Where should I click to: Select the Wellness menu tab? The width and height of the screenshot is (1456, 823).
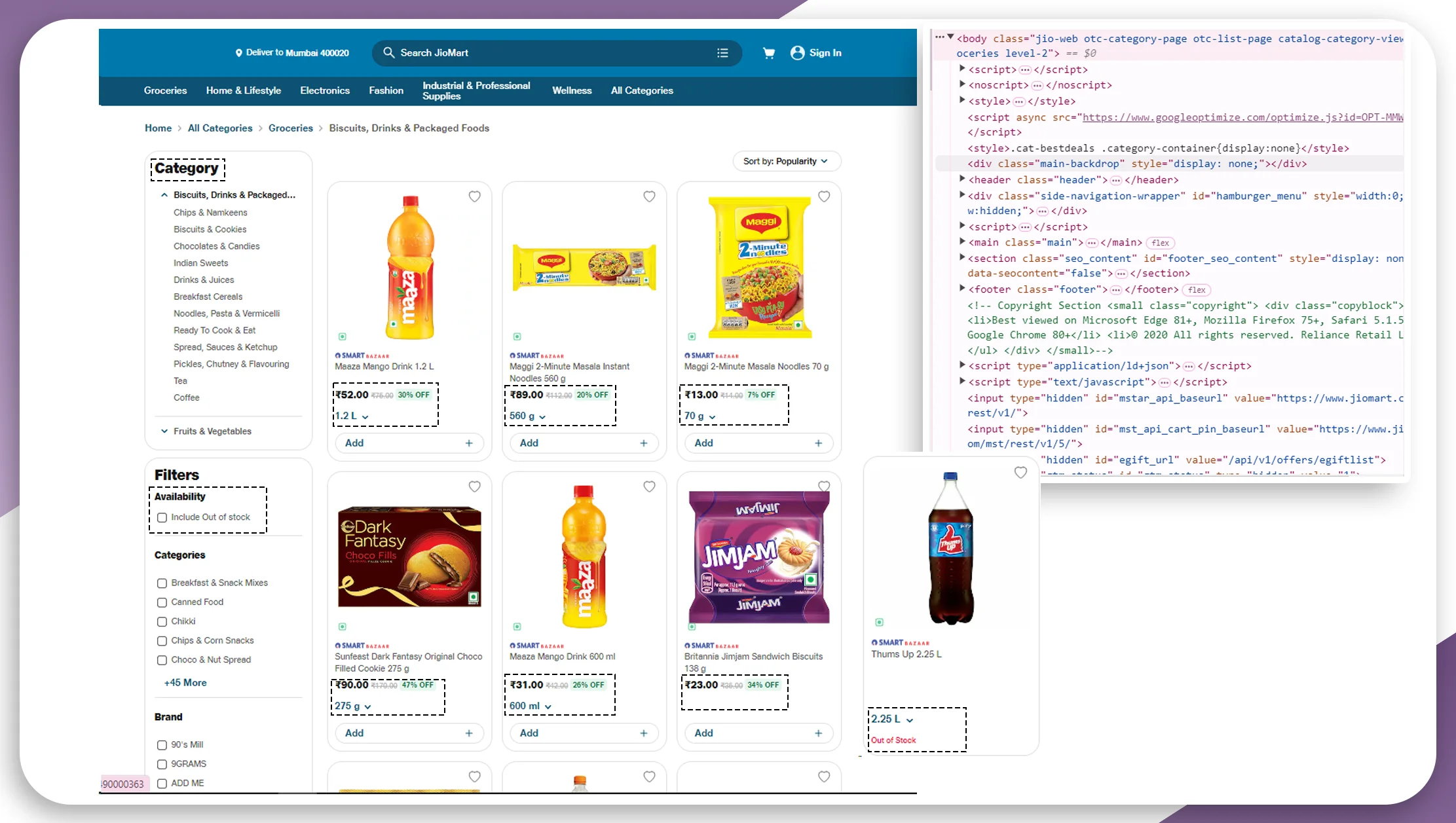point(571,90)
